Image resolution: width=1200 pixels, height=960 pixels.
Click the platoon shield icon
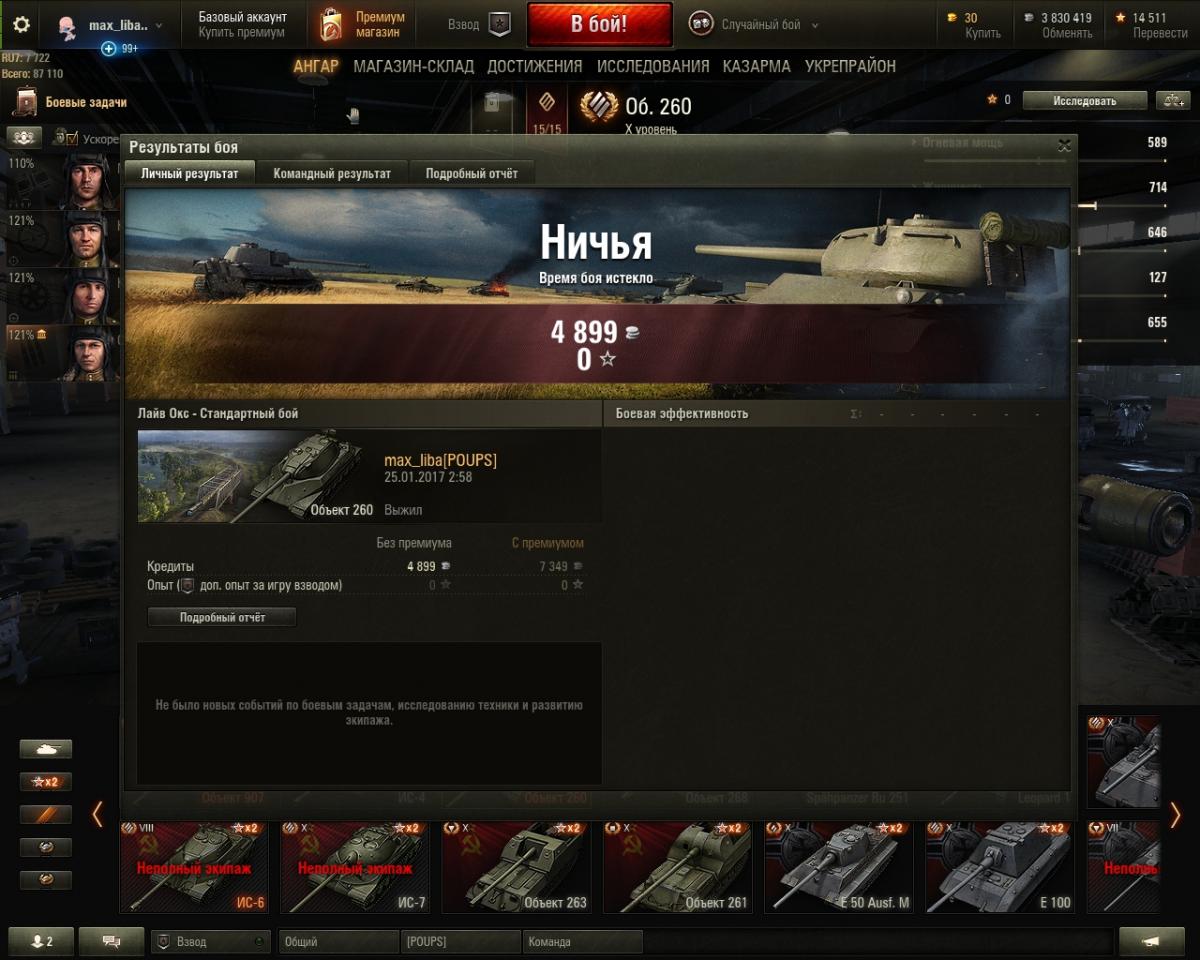[499, 25]
